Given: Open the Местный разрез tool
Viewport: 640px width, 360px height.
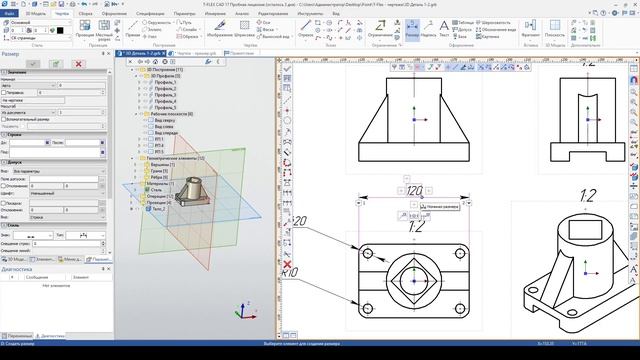Looking at the screenshot, I should tap(104, 29).
